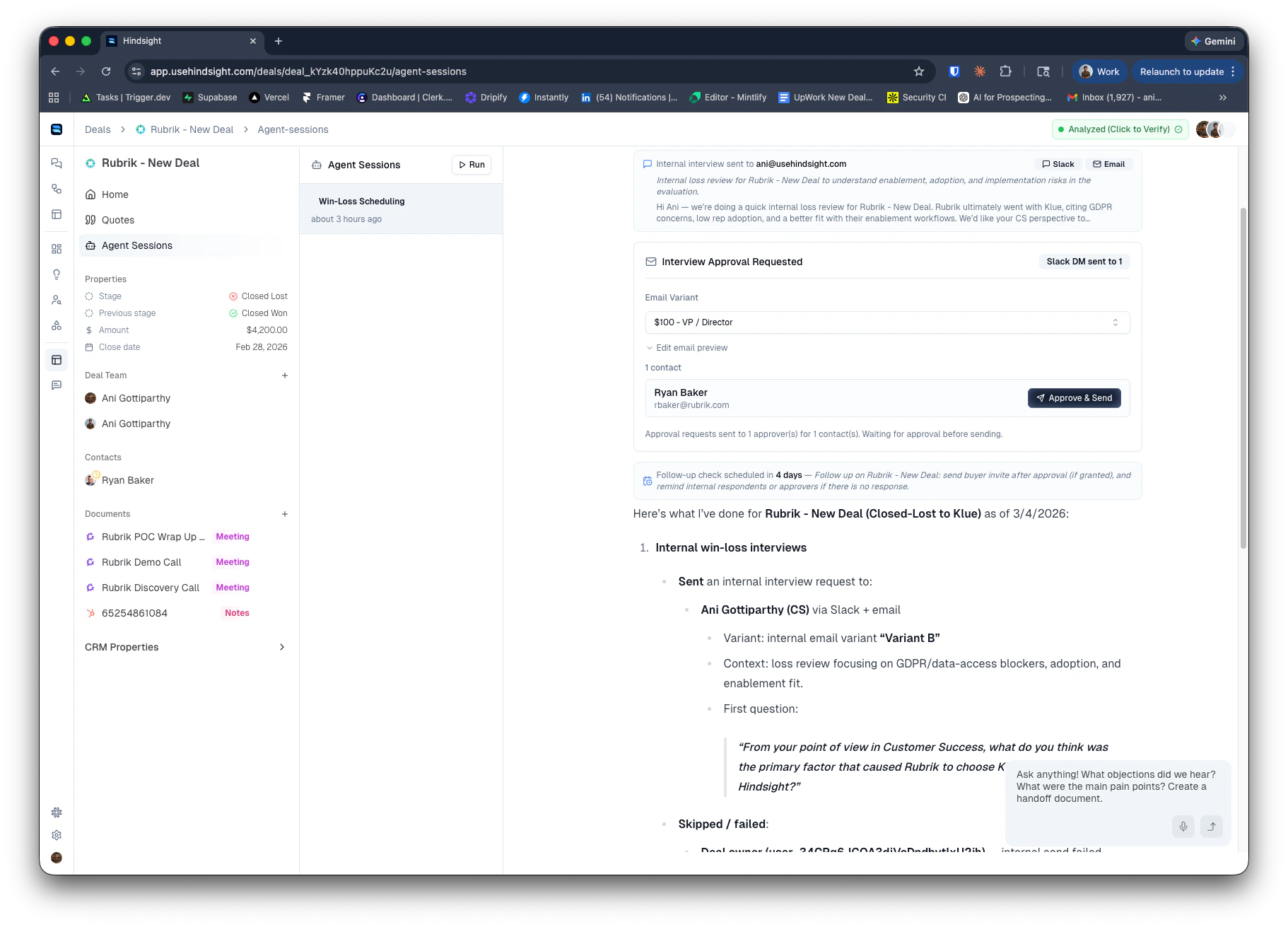Open Inbox Gmail bookmark
The height and width of the screenshot is (927, 1288).
(x=1115, y=98)
